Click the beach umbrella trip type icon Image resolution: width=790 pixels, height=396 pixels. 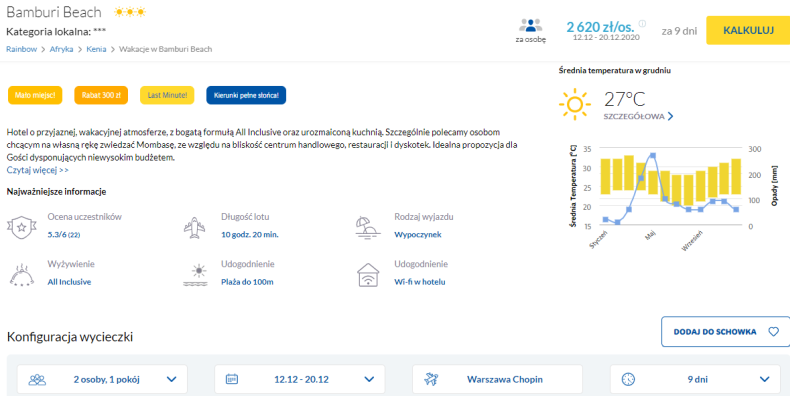point(368,227)
